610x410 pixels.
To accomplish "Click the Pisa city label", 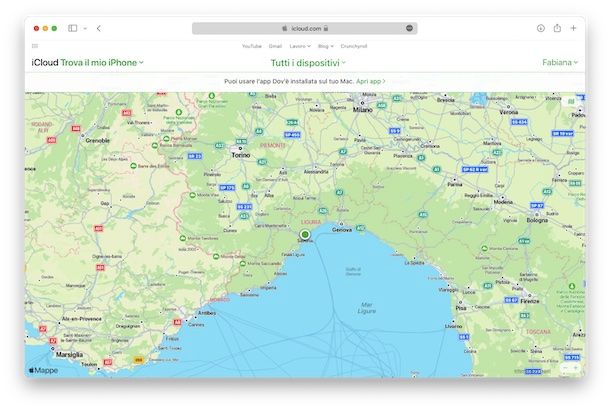I will [461, 308].
